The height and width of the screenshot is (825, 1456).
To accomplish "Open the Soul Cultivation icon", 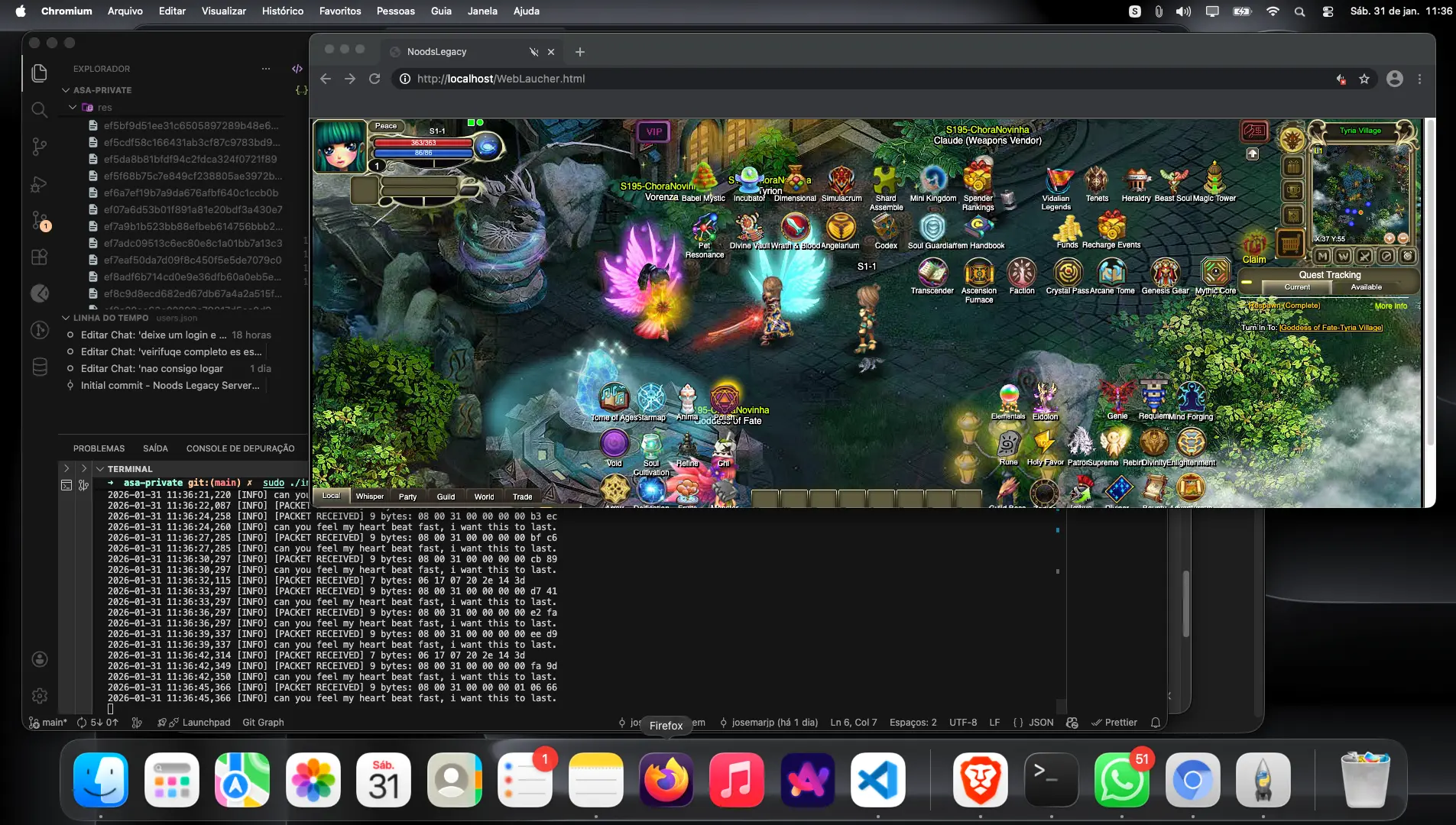I will (651, 445).
